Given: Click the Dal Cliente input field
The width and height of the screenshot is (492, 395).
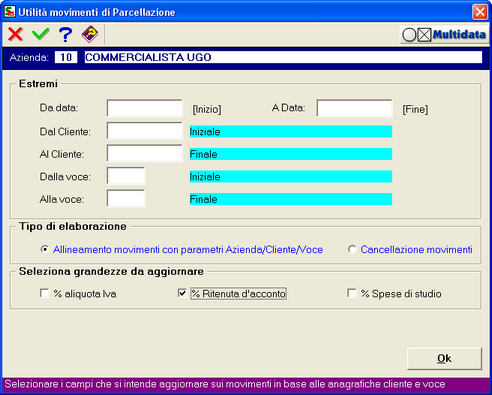Looking at the screenshot, I should pos(145,131).
